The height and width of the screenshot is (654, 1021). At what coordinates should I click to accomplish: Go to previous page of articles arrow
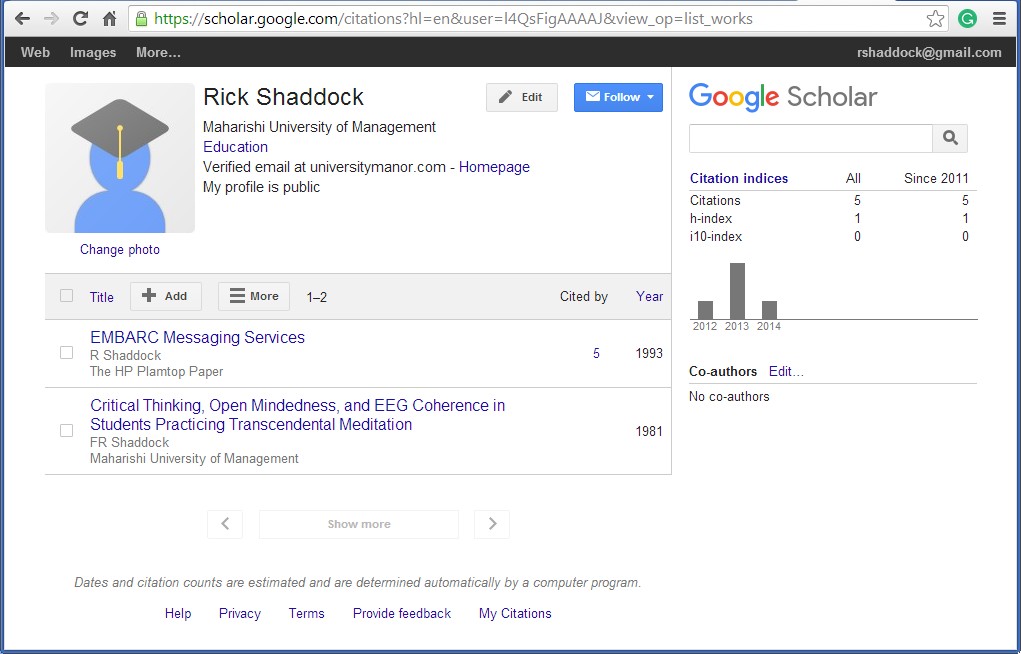225,524
